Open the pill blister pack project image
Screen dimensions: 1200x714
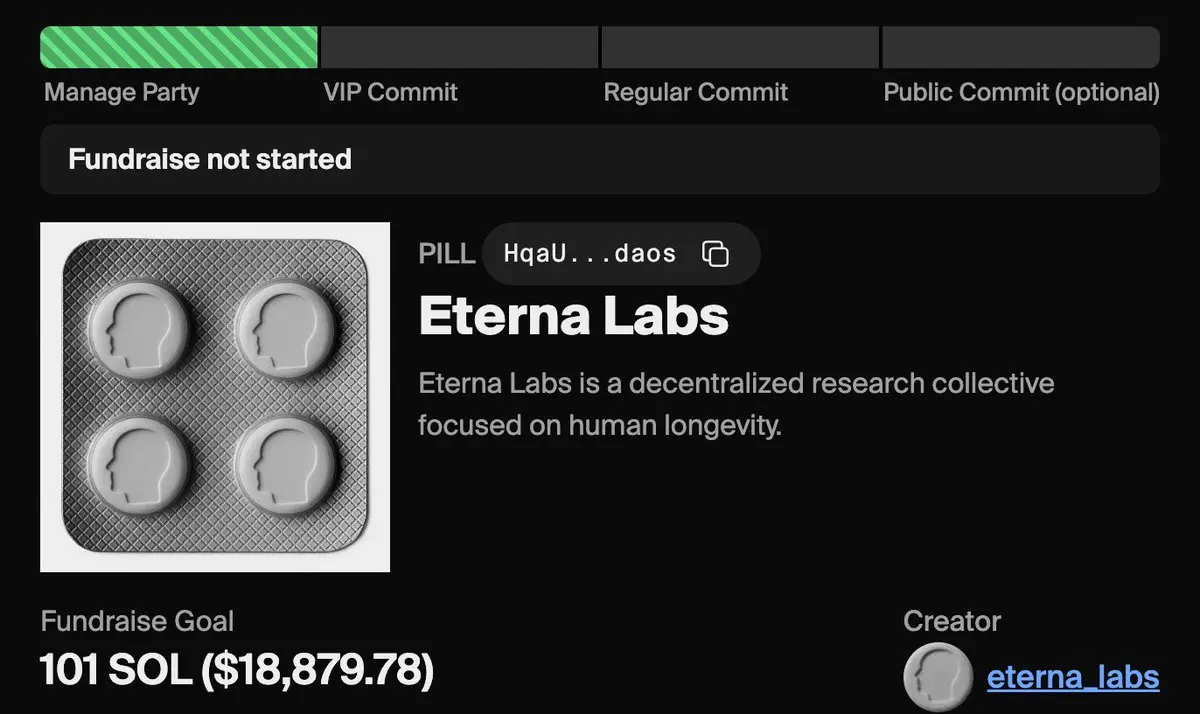click(x=215, y=397)
